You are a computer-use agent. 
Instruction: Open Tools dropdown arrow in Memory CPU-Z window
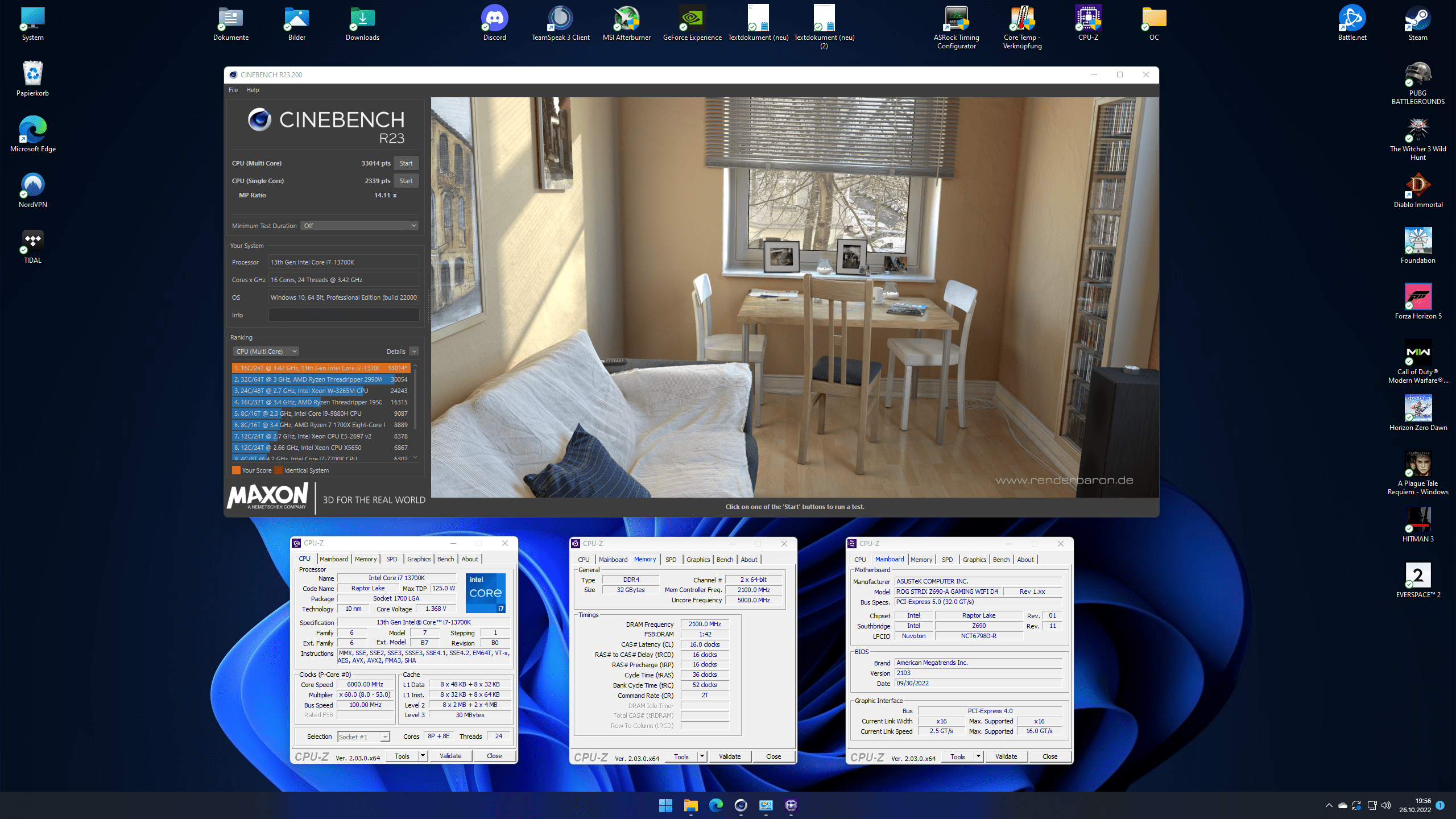point(702,756)
